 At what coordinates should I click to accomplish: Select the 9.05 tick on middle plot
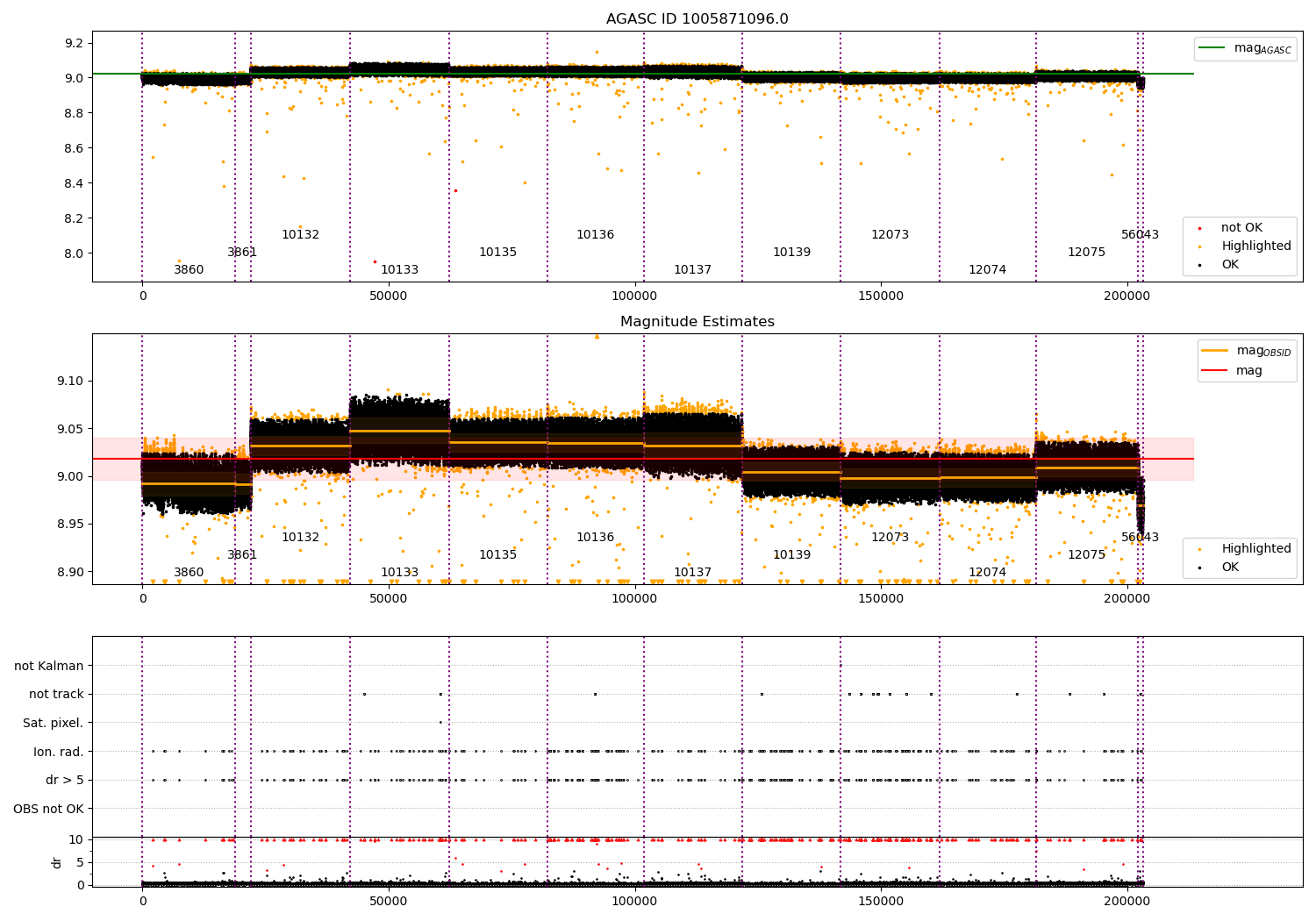pos(70,429)
